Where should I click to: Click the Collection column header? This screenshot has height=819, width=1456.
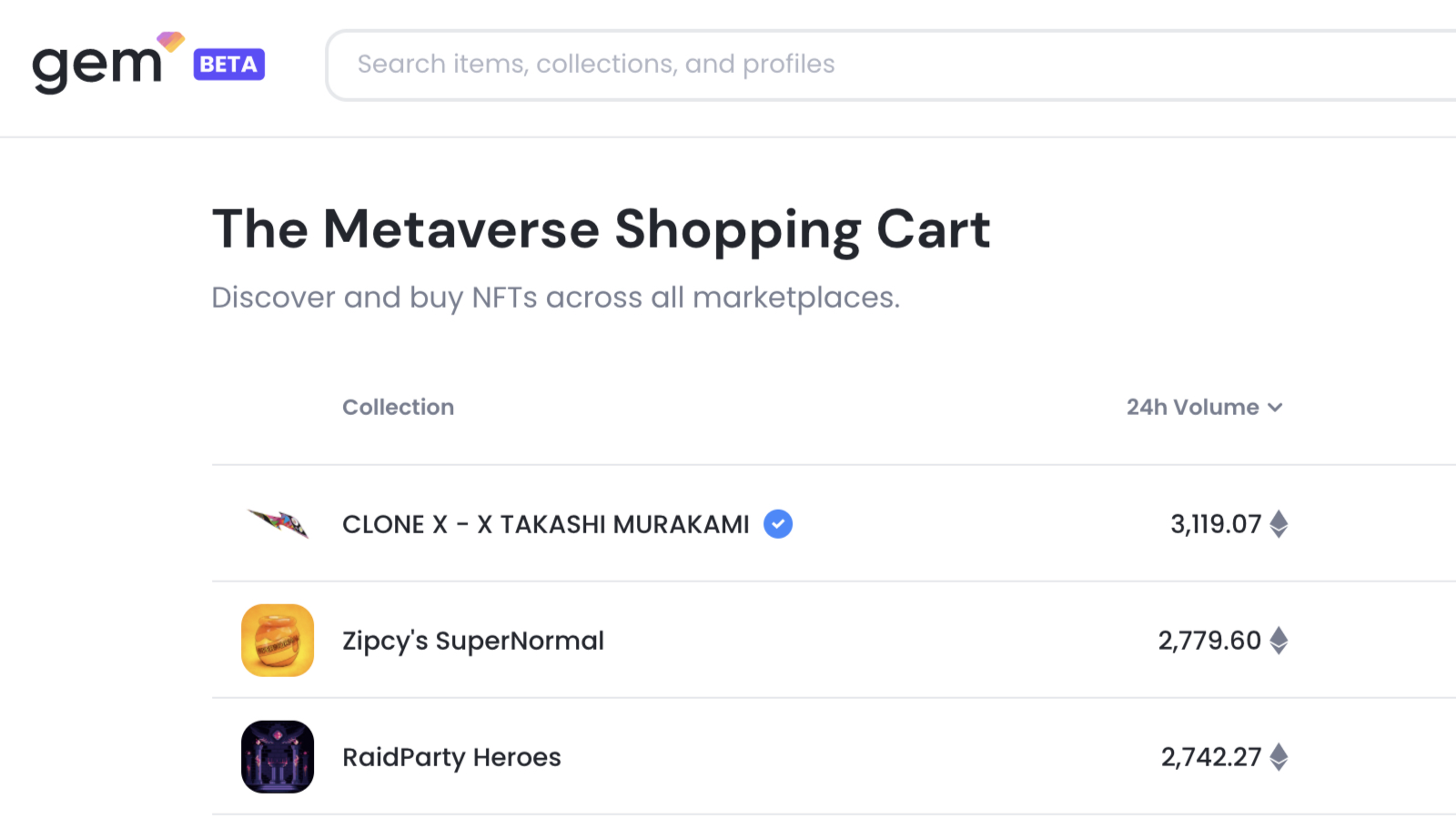398,408
